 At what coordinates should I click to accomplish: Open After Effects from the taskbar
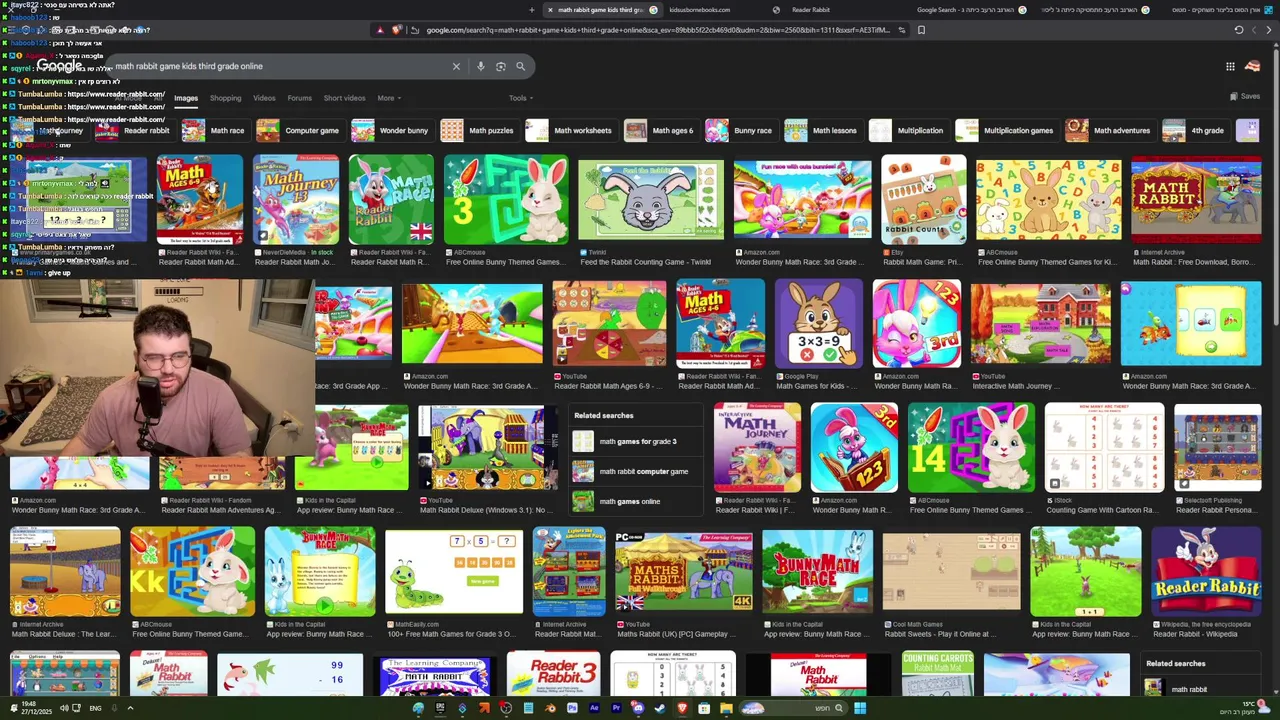594,708
